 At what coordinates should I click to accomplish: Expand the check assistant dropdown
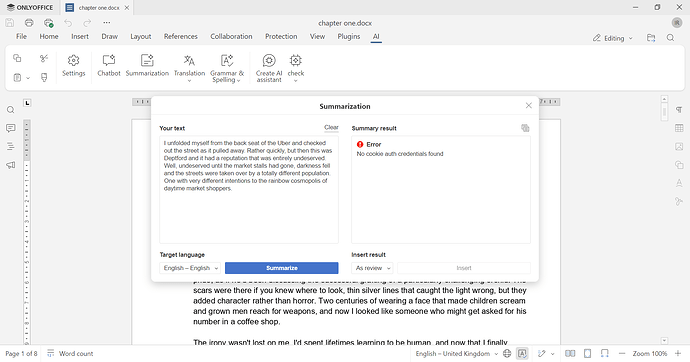tap(296, 80)
